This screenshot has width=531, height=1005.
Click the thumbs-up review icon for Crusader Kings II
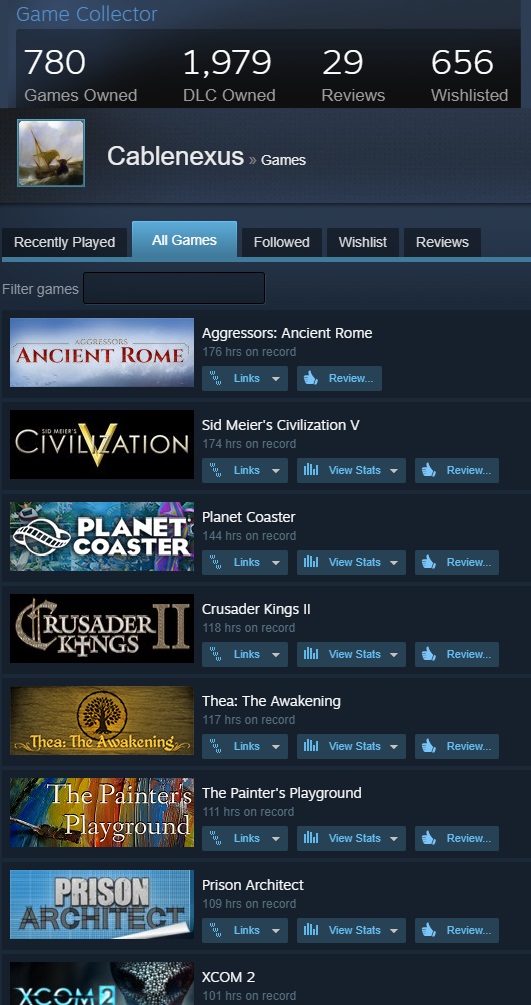[x=429, y=654]
